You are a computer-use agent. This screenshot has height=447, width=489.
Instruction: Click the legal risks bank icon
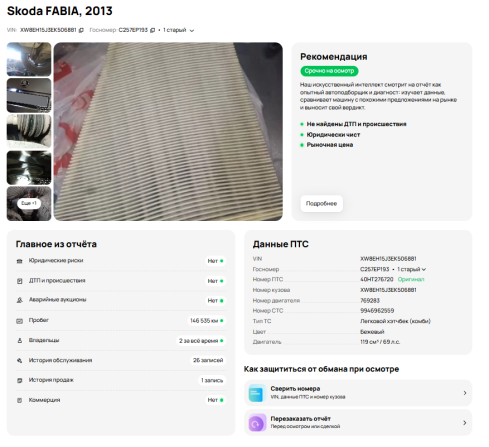pos(20,261)
